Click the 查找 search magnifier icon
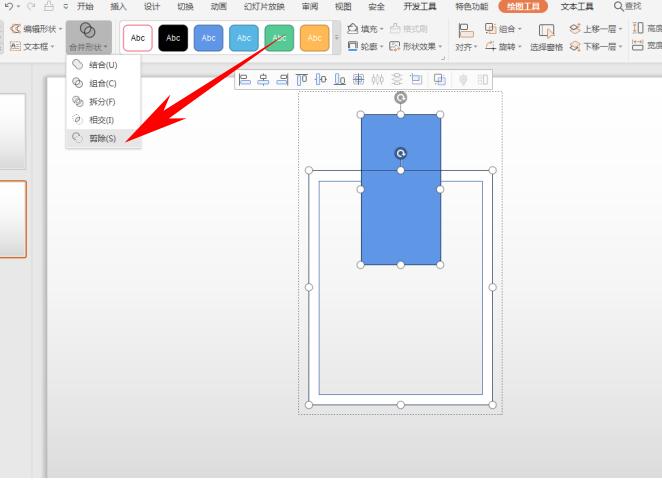 click(619, 6)
